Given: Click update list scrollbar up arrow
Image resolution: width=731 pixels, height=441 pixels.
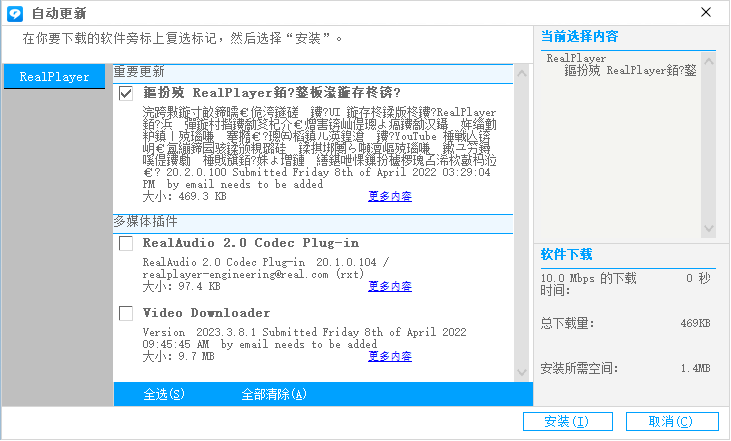Looking at the screenshot, I should pos(522,73).
